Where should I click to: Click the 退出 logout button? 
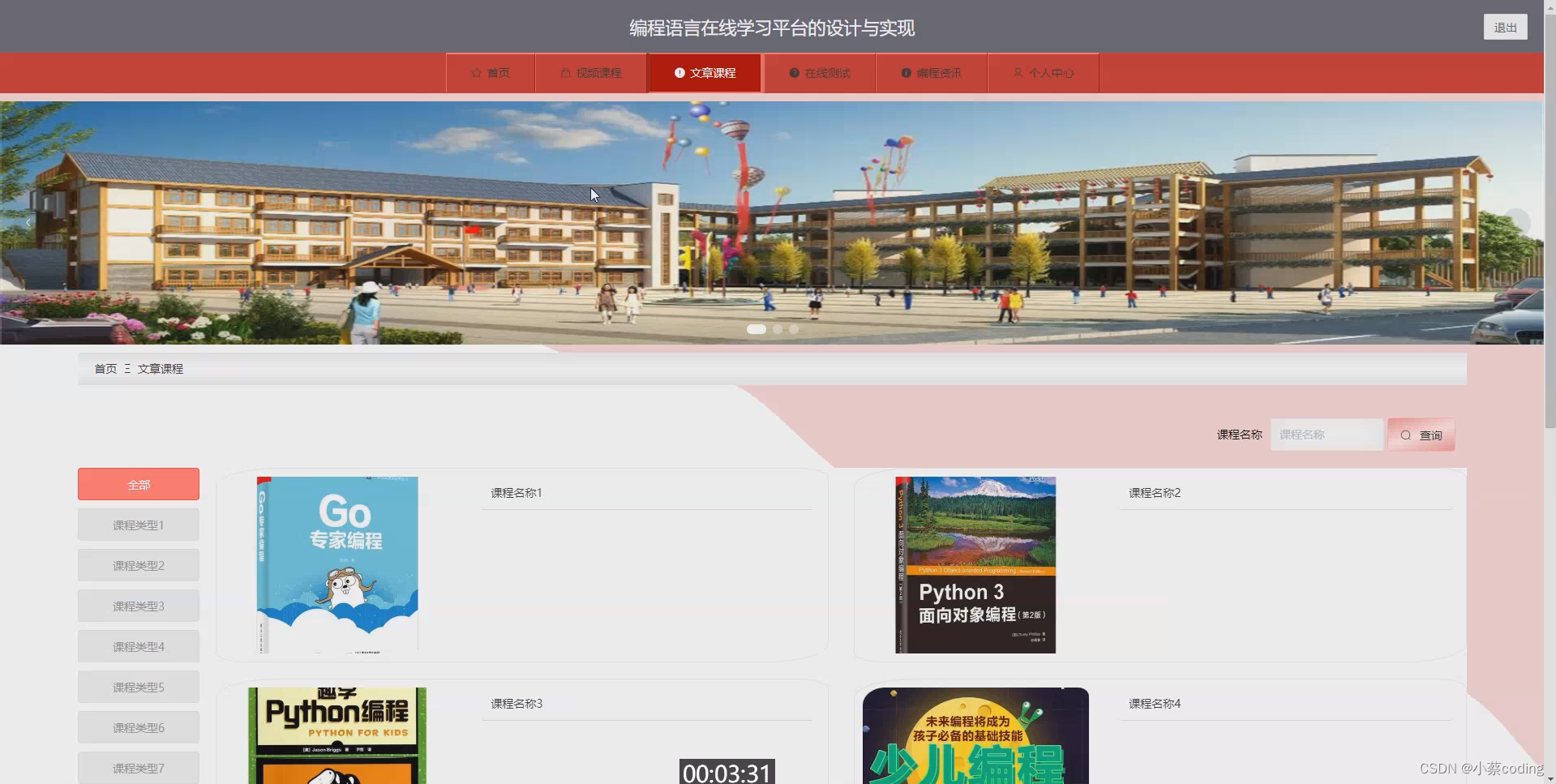click(1505, 27)
